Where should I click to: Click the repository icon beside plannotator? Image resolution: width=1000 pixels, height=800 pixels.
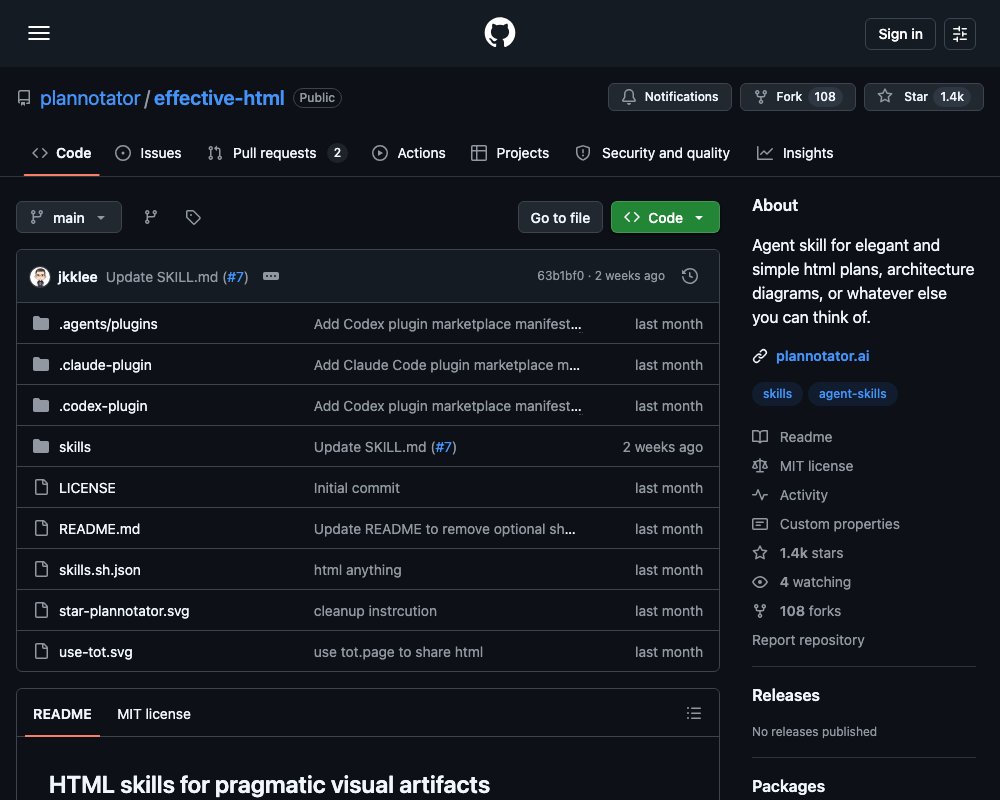pos(24,98)
